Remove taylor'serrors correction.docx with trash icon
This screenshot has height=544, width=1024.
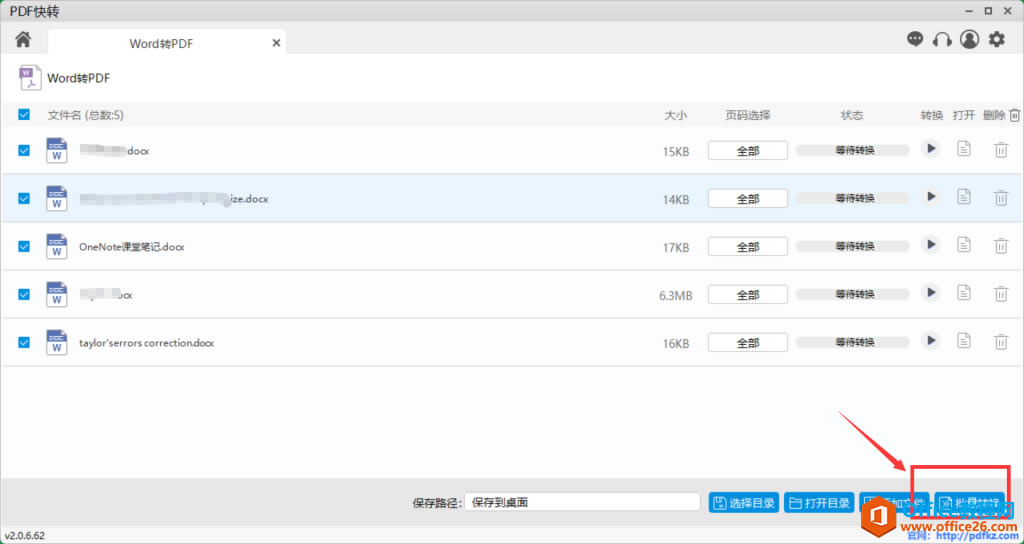point(1000,342)
